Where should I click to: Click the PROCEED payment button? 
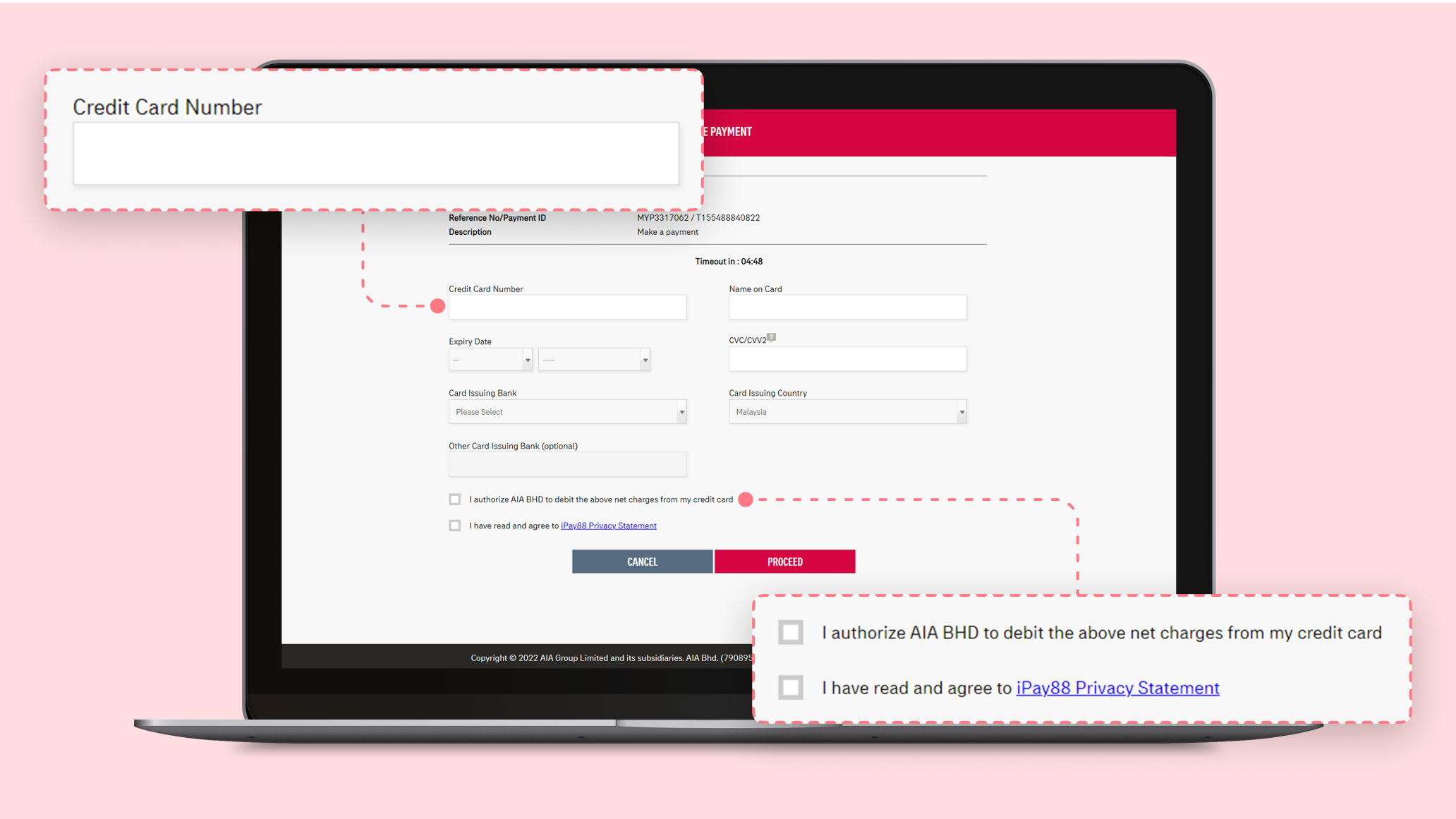point(785,561)
